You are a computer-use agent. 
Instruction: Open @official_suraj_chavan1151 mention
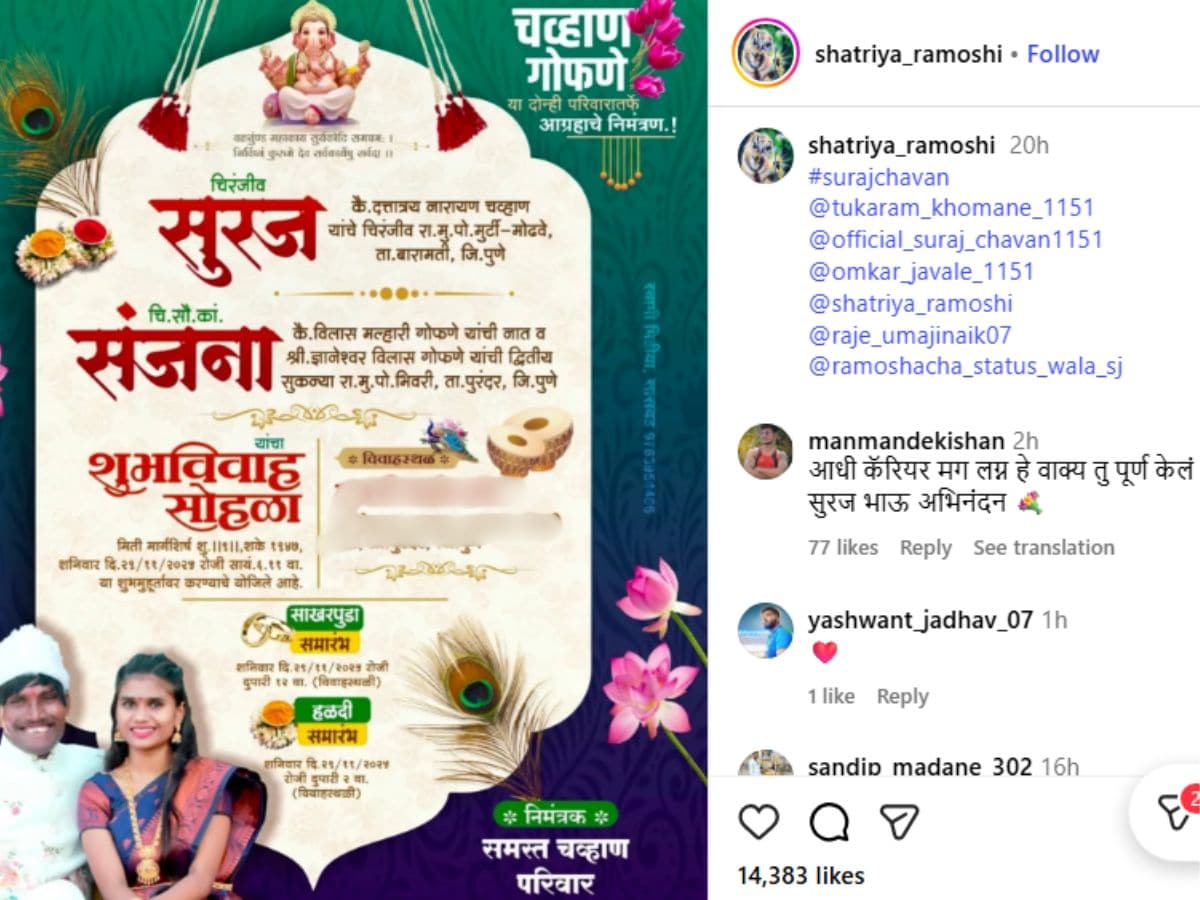(x=955, y=240)
